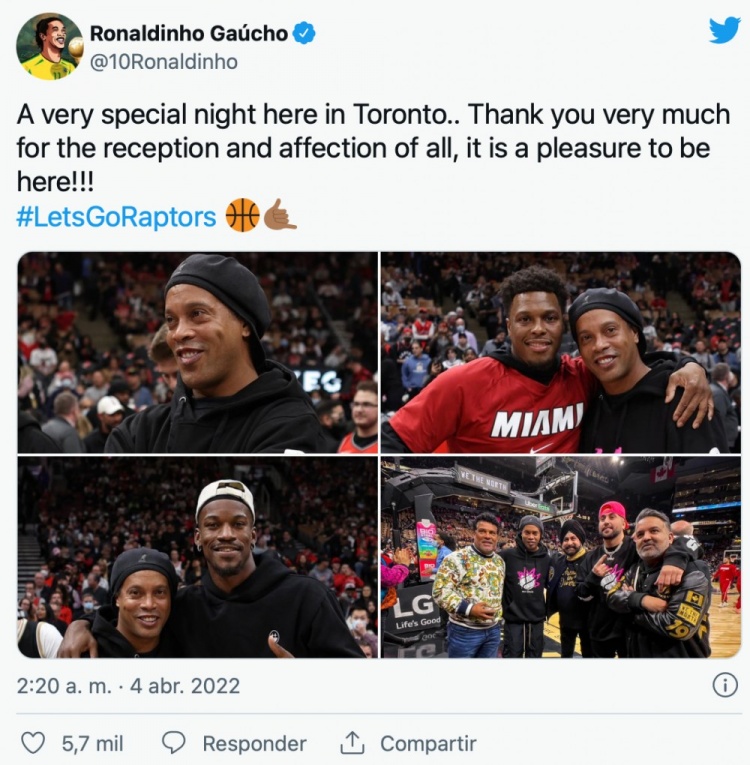
Task: Click the Ronaldinho Gaúcho display name
Action: [x=189, y=33]
